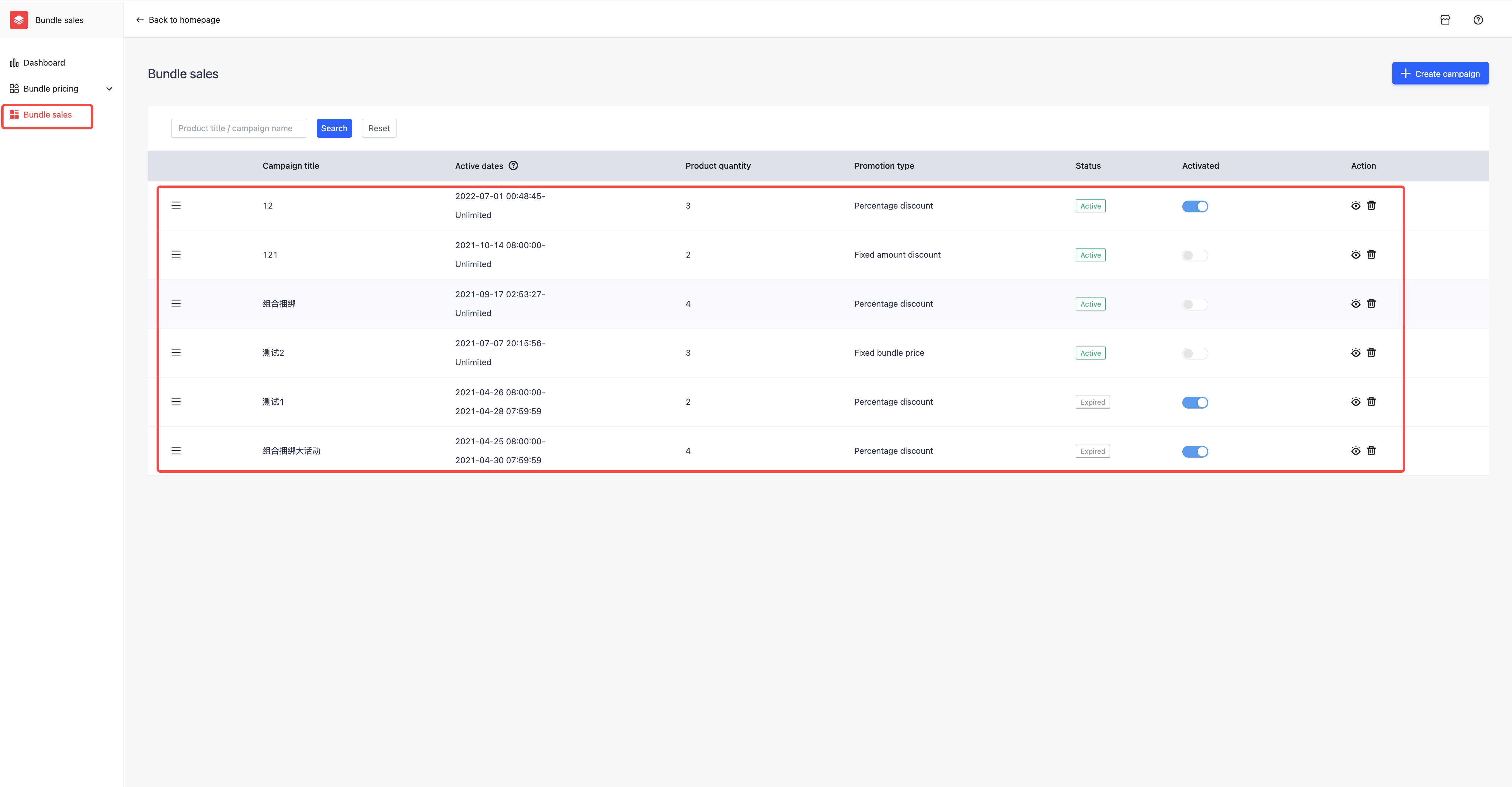Viewport: 1512px width, 787px height.
Task: Click campaign title 测试2
Action: pos(273,353)
